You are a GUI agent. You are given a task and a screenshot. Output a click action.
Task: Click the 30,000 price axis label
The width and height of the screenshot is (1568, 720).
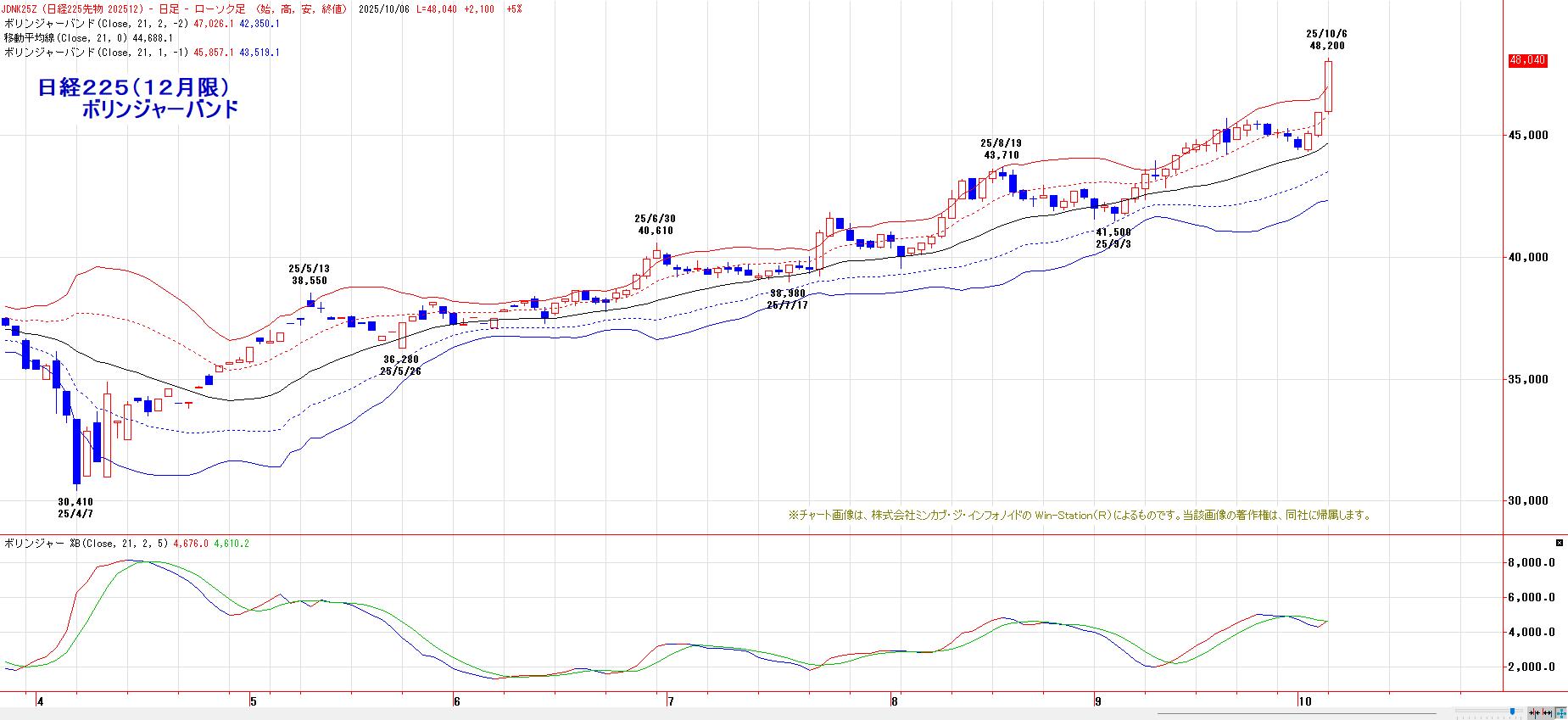click(x=1528, y=501)
